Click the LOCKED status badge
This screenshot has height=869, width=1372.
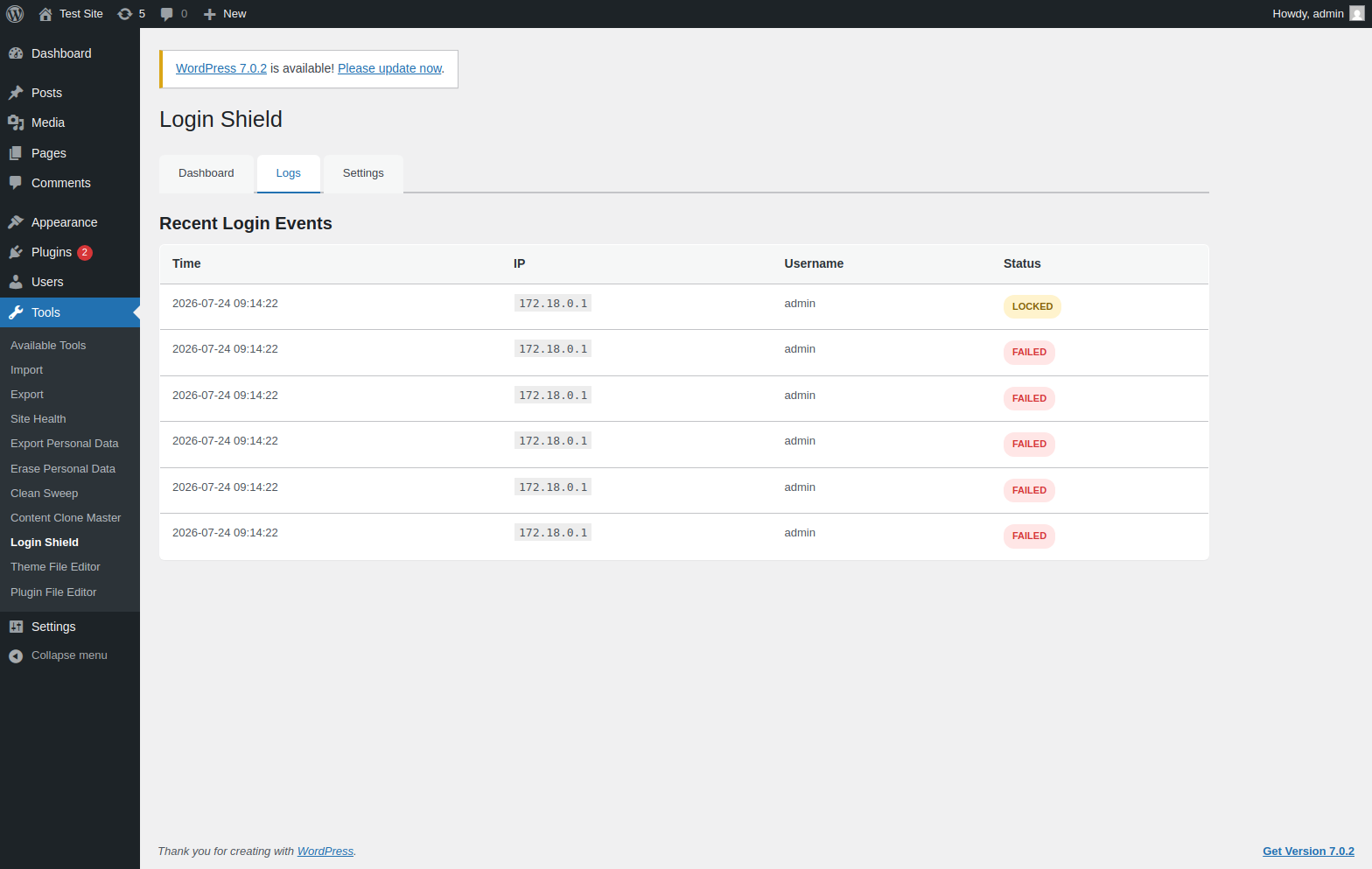pyautogui.click(x=1032, y=306)
